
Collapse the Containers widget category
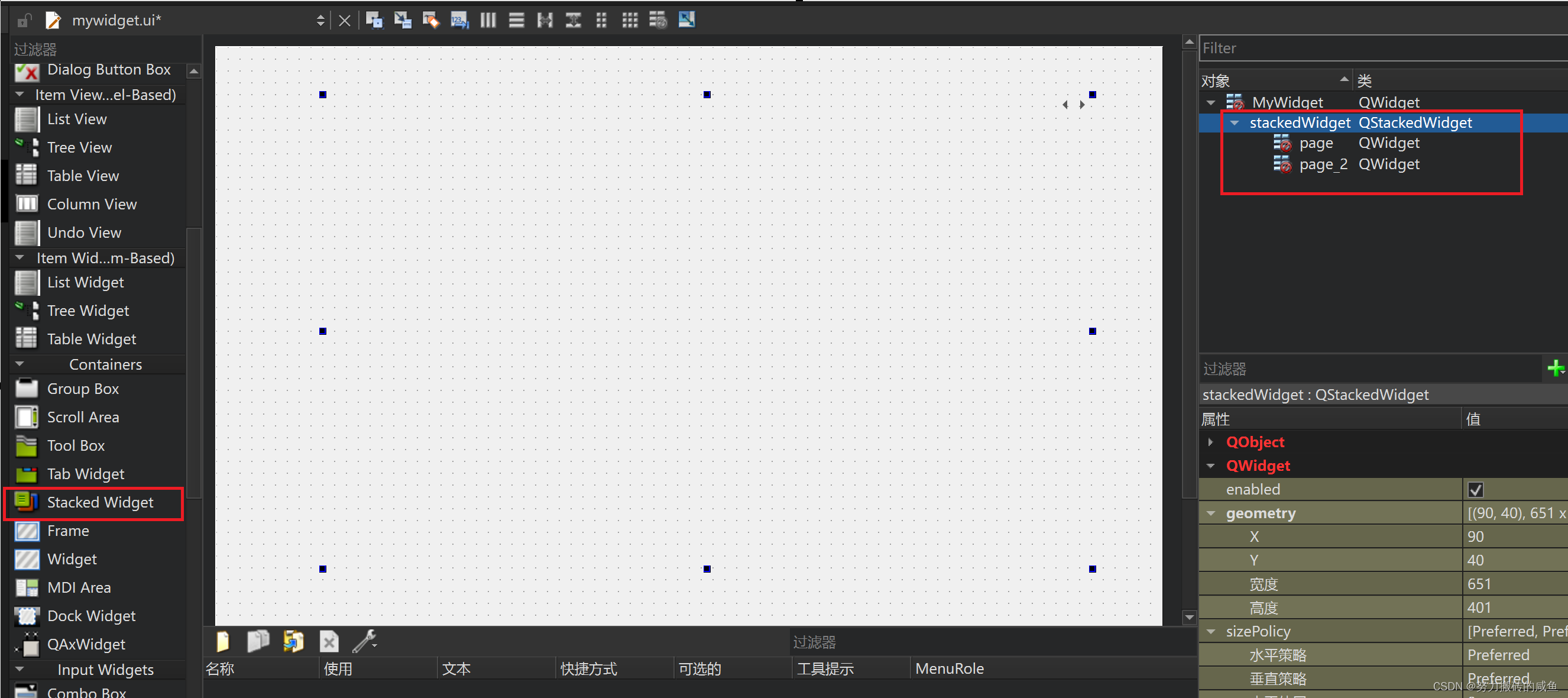[20, 364]
